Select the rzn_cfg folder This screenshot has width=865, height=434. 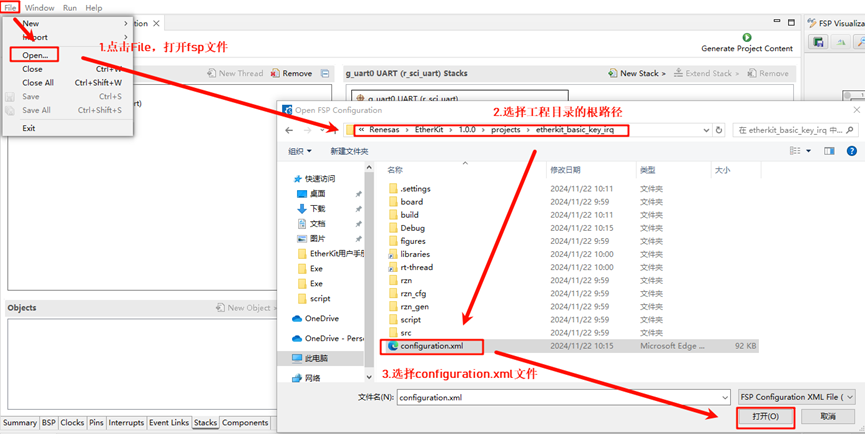[413, 293]
